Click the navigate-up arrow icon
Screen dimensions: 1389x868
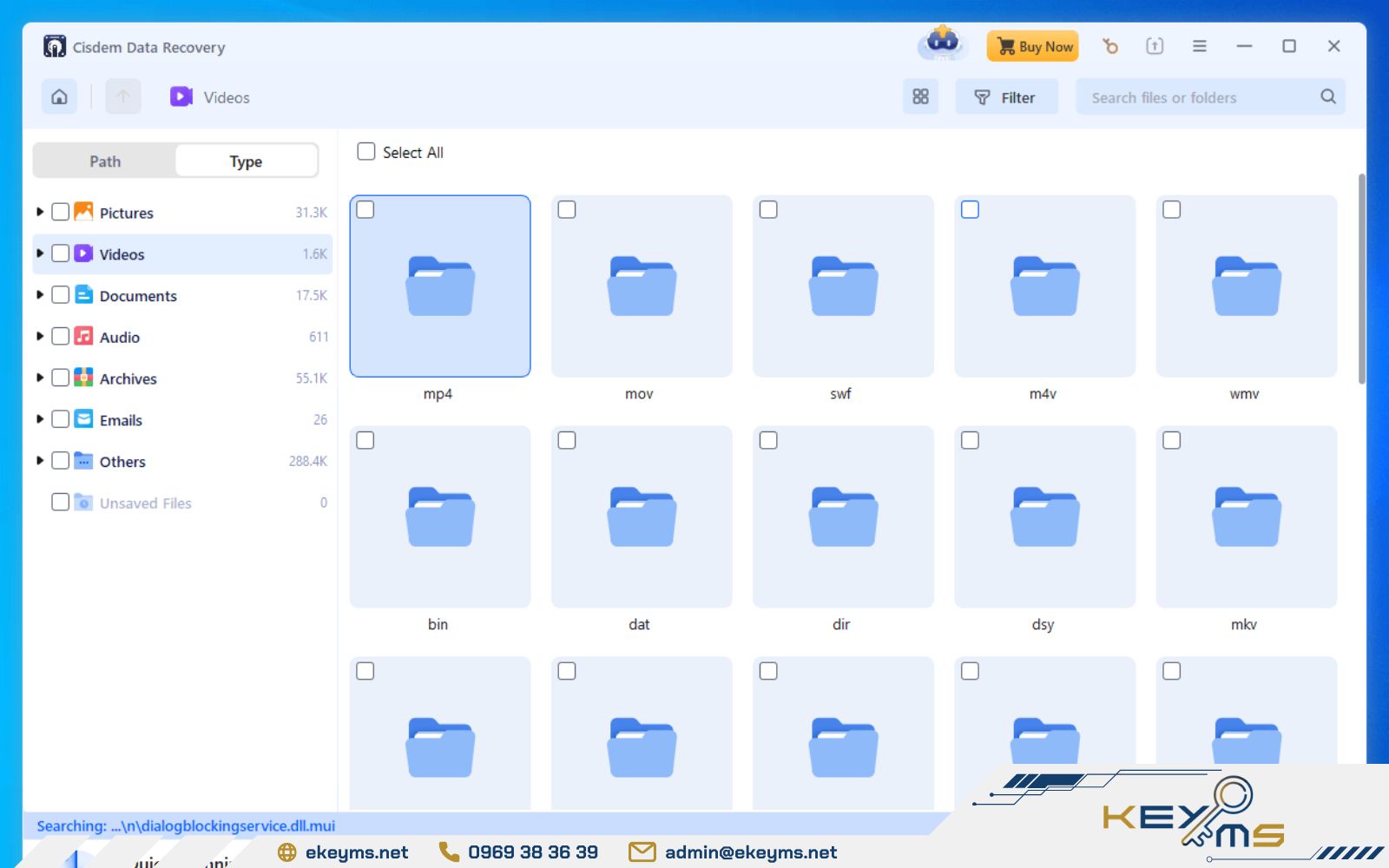click(x=122, y=96)
